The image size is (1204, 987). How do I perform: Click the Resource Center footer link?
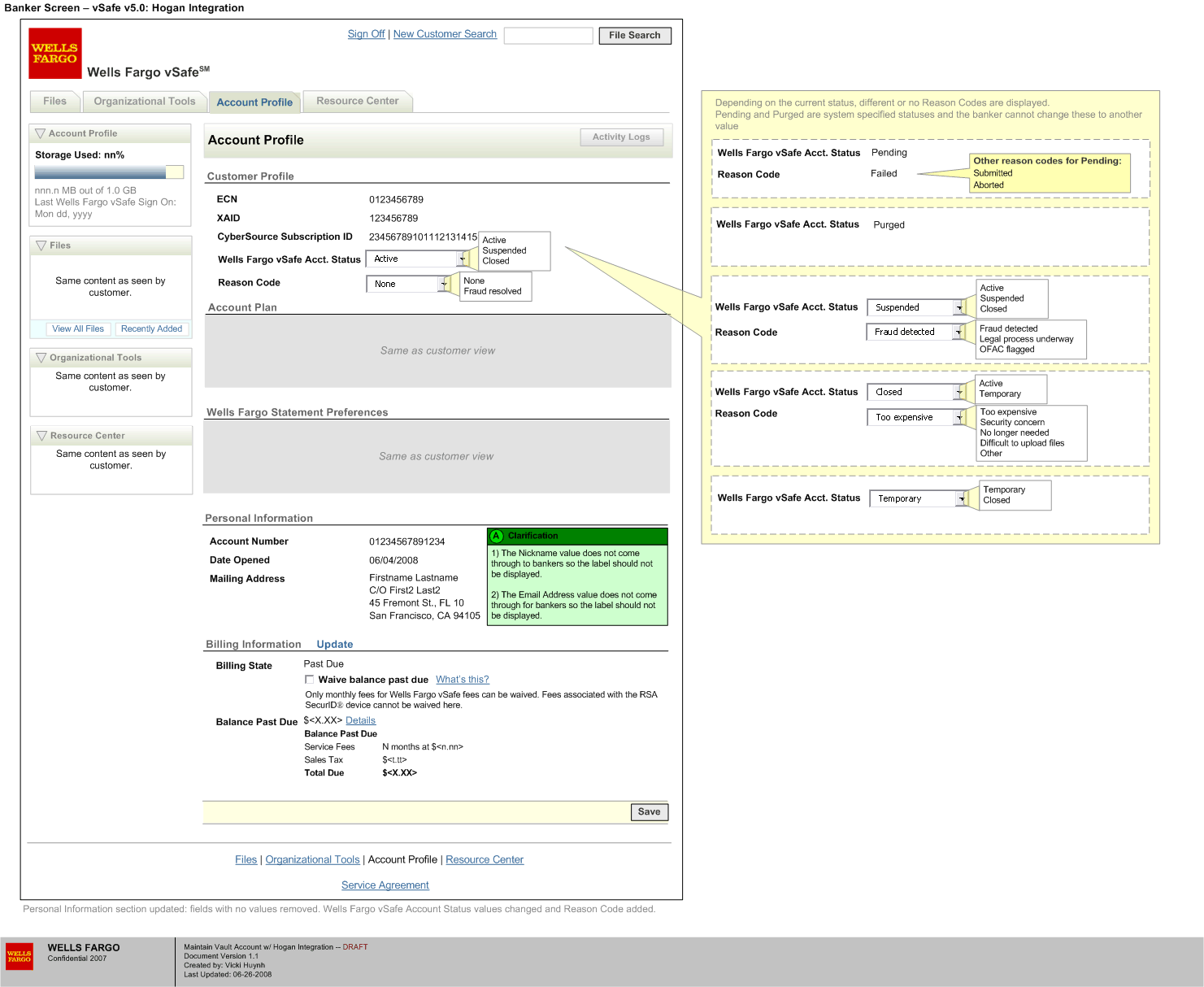[x=485, y=860]
